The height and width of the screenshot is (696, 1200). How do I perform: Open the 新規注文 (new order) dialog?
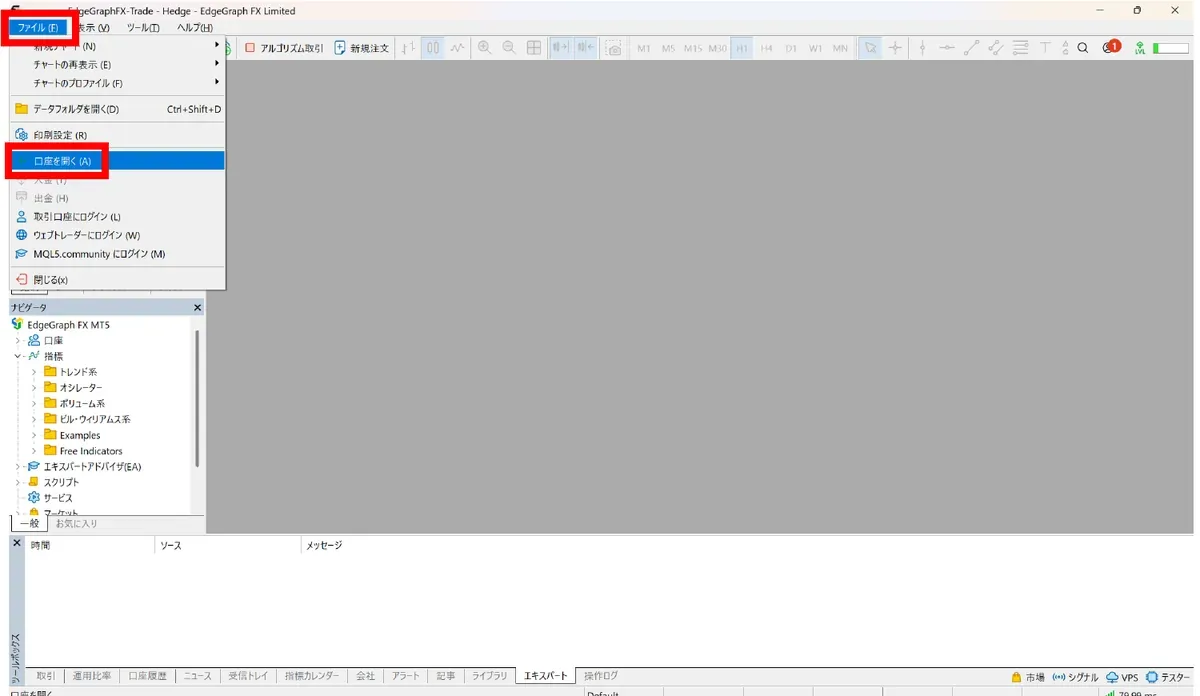[x=361, y=47]
